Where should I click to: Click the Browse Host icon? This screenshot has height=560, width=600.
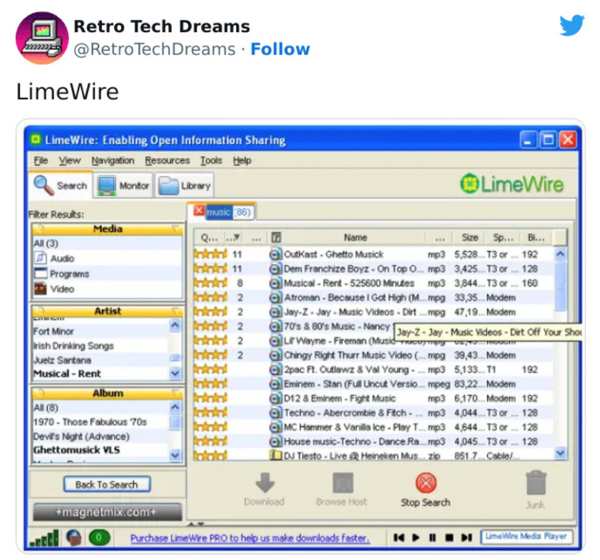[343, 483]
